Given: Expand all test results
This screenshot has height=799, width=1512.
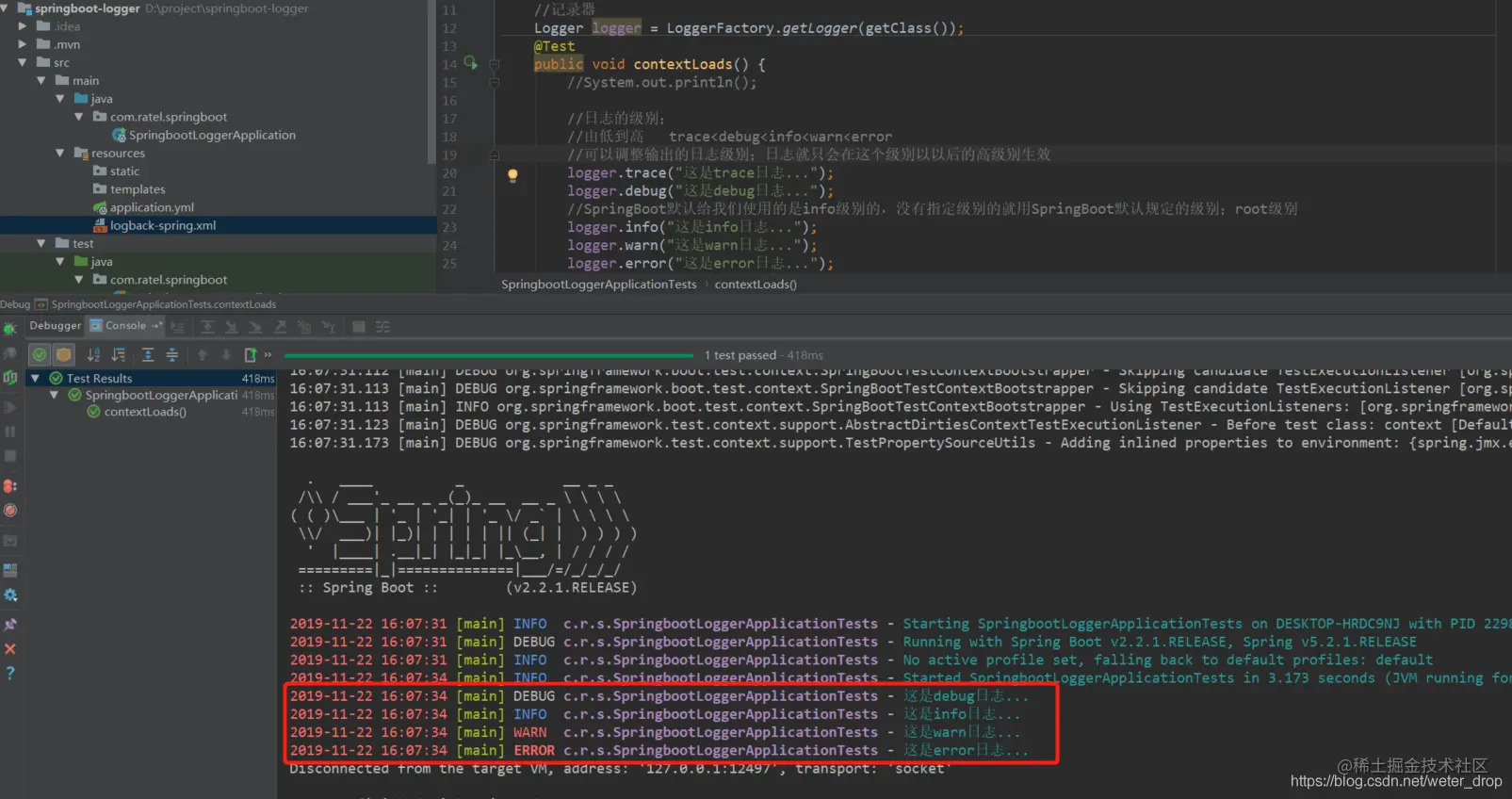Looking at the screenshot, I should point(148,354).
